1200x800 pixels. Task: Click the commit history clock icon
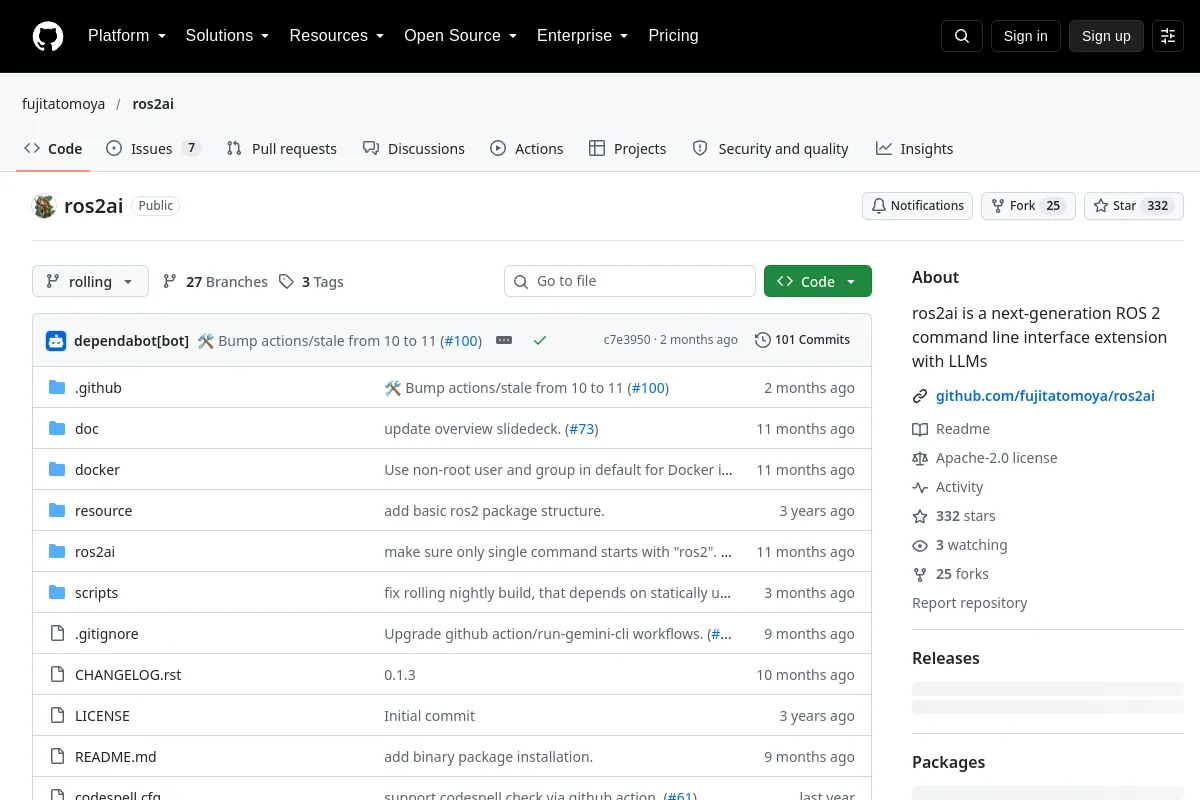[763, 340]
